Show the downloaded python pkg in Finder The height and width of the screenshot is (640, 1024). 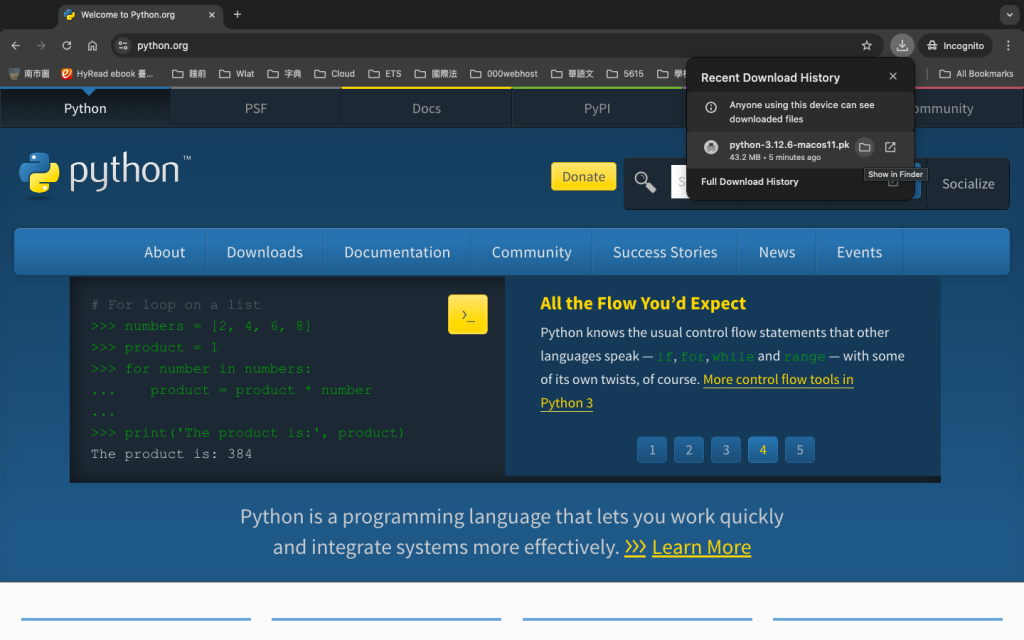click(x=864, y=147)
